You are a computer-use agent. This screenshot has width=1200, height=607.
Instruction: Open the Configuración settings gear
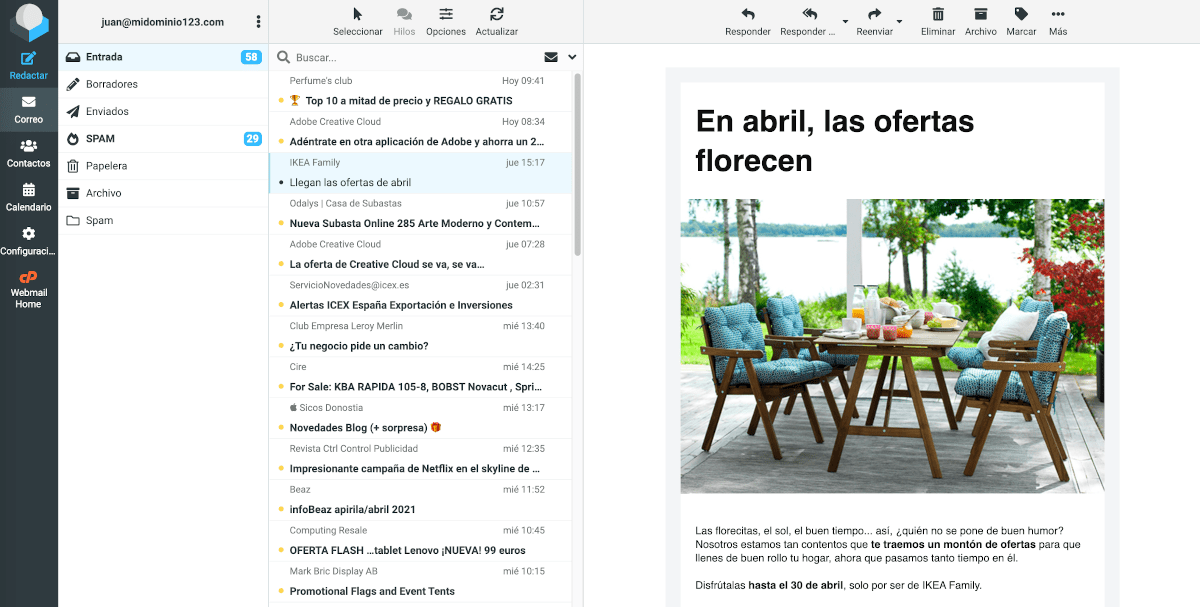pos(29,233)
